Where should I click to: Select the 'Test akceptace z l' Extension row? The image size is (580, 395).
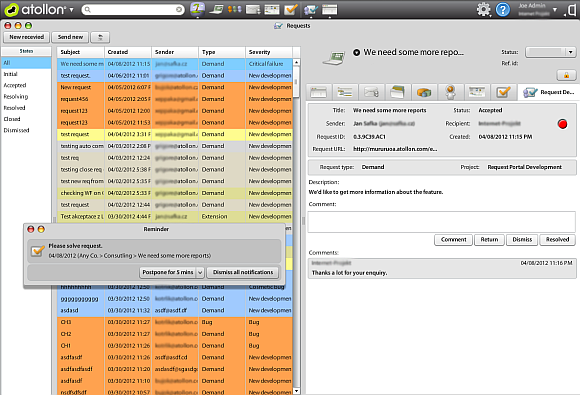pyautogui.click(x=175, y=216)
